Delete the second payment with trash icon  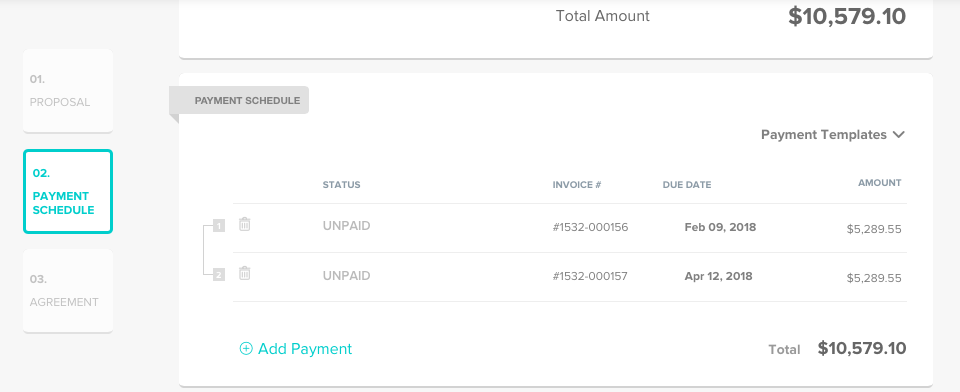244,273
